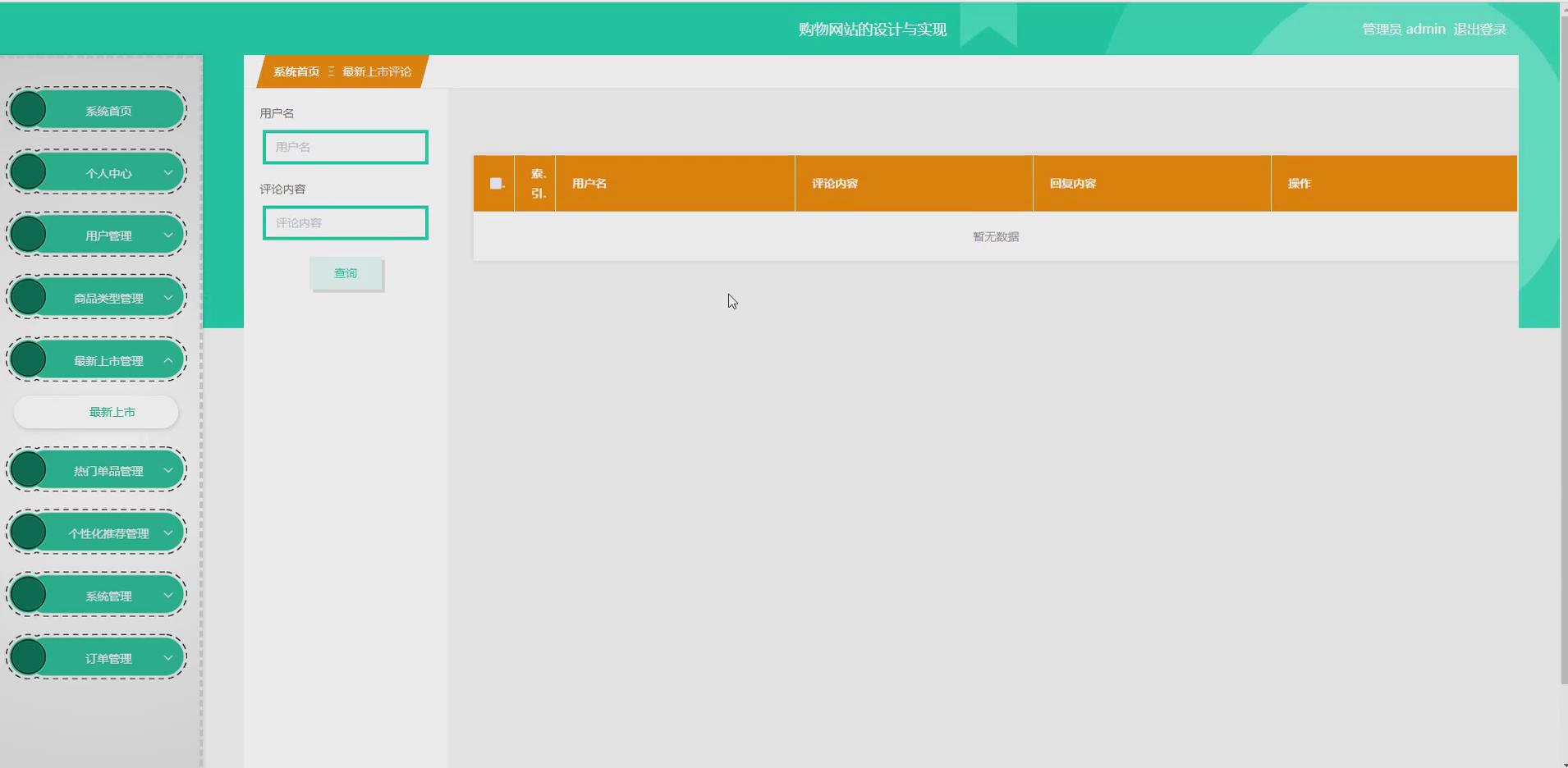This screenshot has height=768, width=1568.
Task: Click the round icon beside 个人中心
Action: [x=28, y=172]
